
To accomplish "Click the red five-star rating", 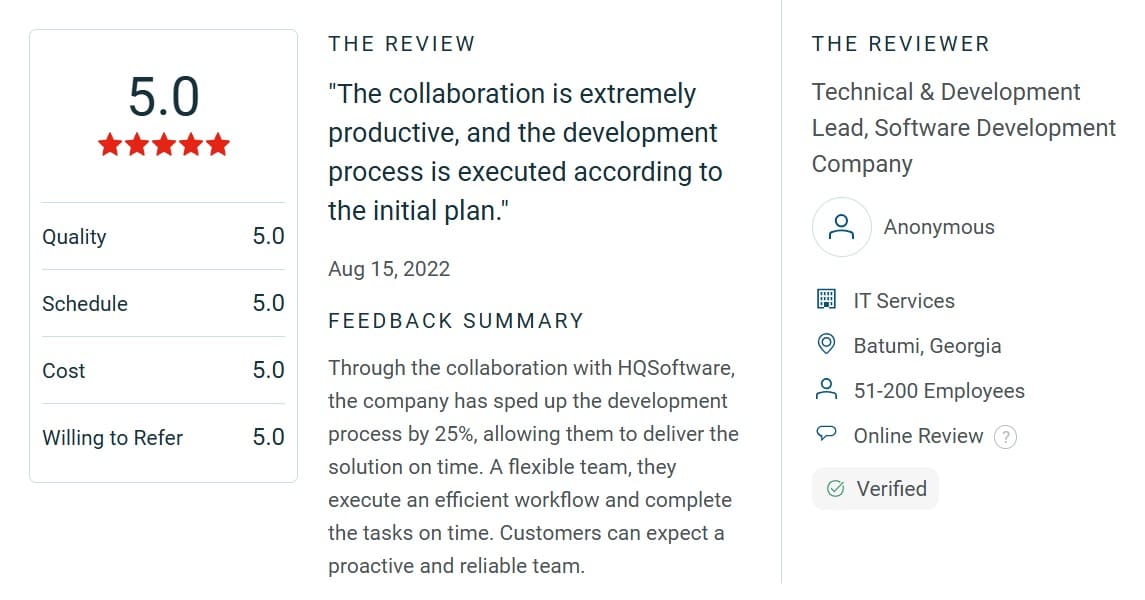I will [x=164, y=146].
